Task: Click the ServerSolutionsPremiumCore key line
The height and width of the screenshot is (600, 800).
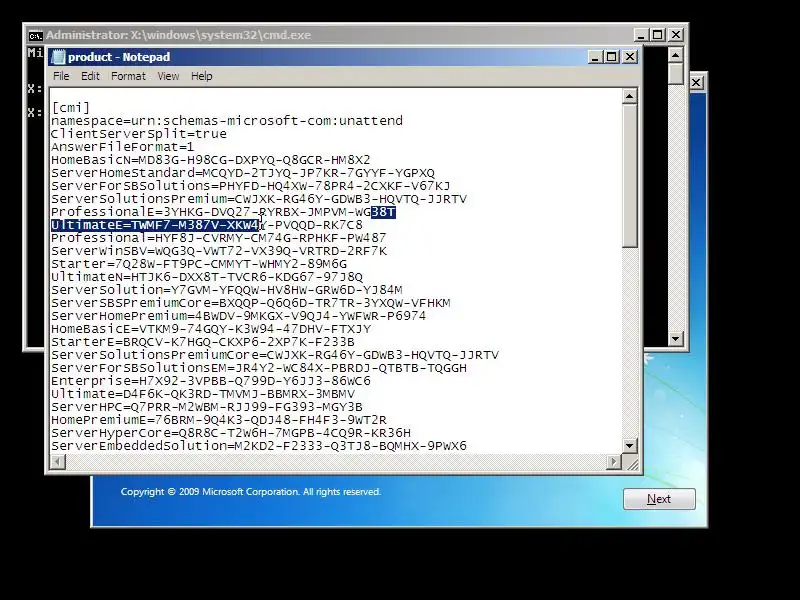Action: pos(275,355)
